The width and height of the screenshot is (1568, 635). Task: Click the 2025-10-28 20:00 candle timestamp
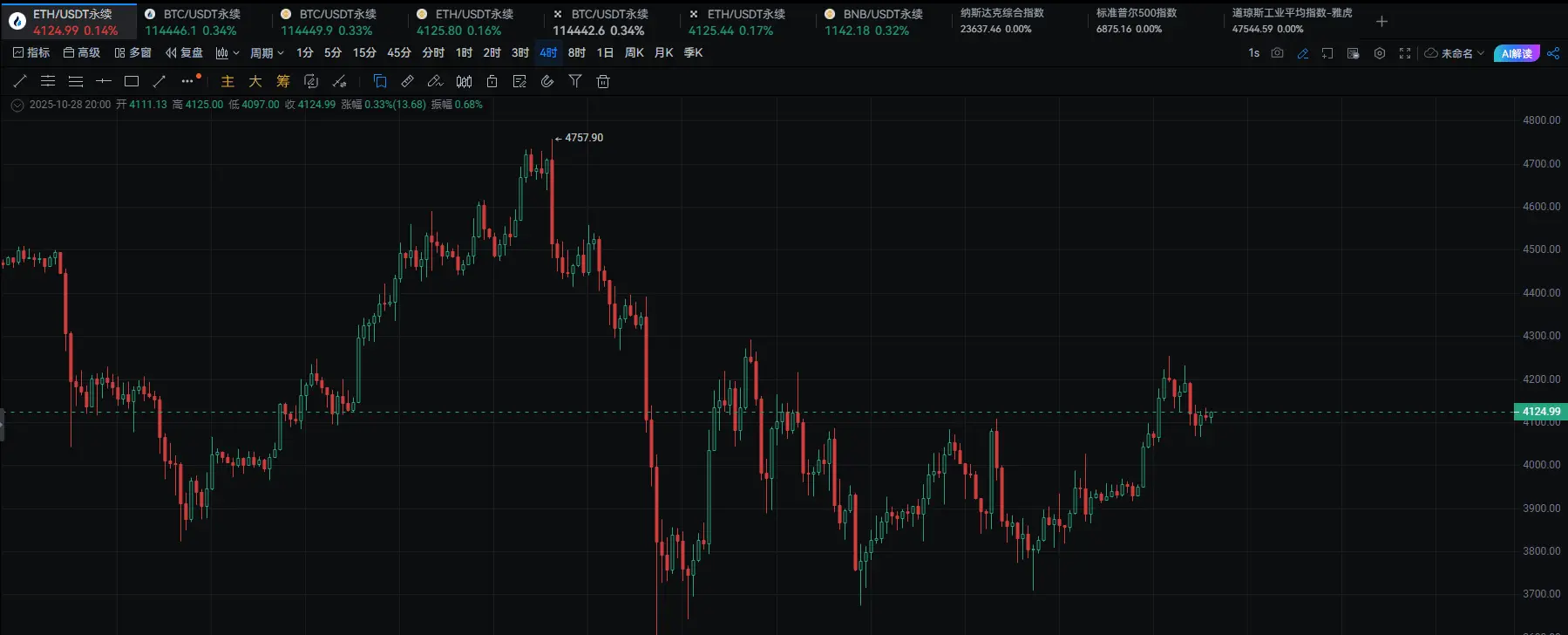tap(70, 105)
